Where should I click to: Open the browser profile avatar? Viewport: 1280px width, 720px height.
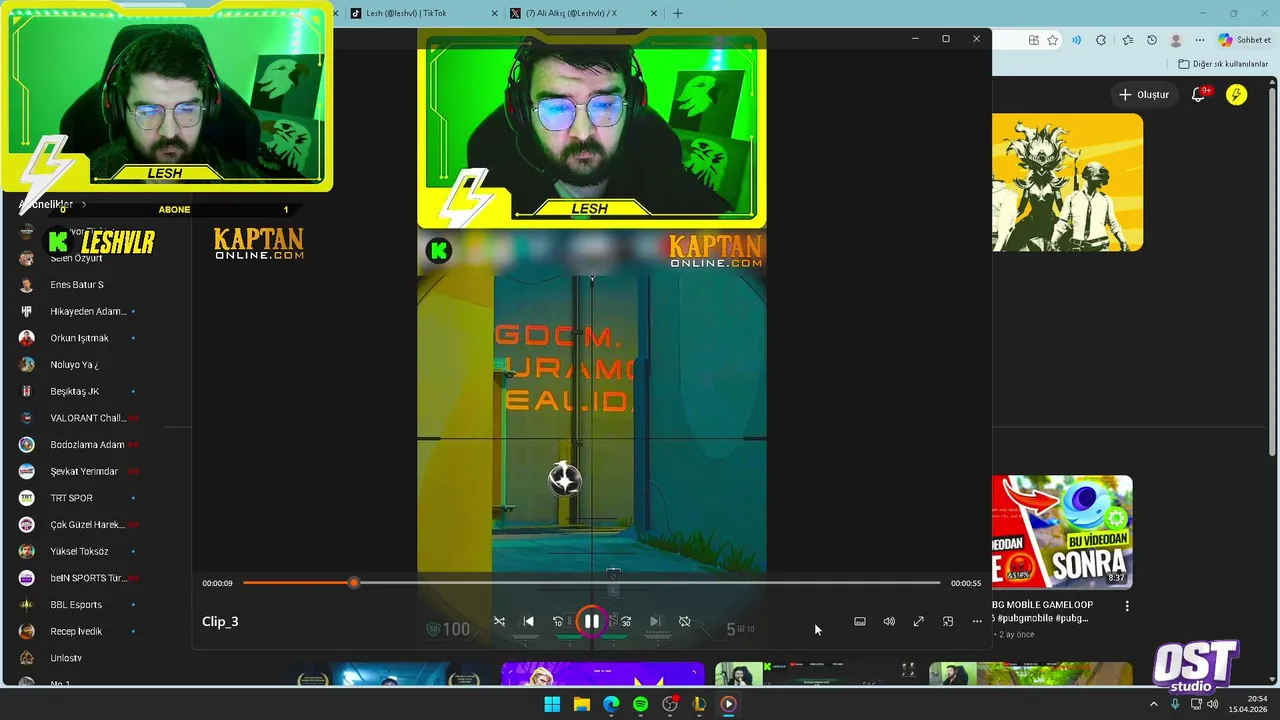1176,40
